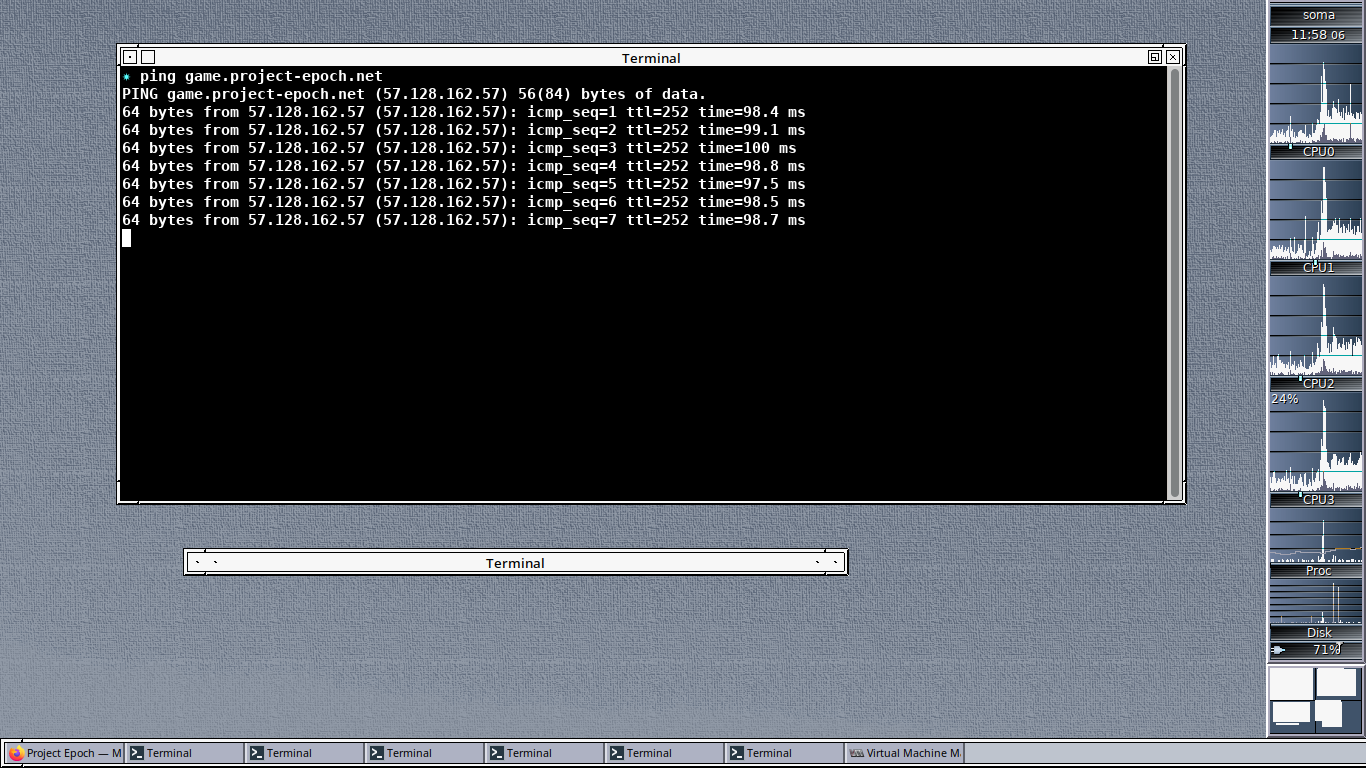Click the icmp_seq=4 time=98.8 ms line
Image resolution: width=1366 pixels, height=768 pixels.
click(x=463, y=166)
